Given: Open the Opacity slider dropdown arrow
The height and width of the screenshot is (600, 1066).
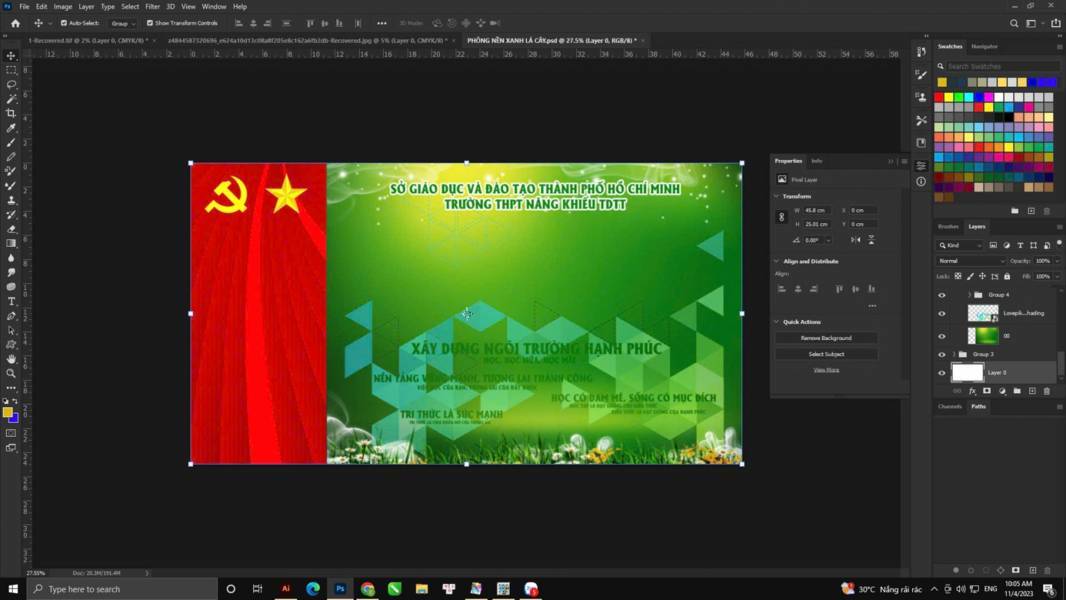Looking at the screenshot, I should [1057, 261].
